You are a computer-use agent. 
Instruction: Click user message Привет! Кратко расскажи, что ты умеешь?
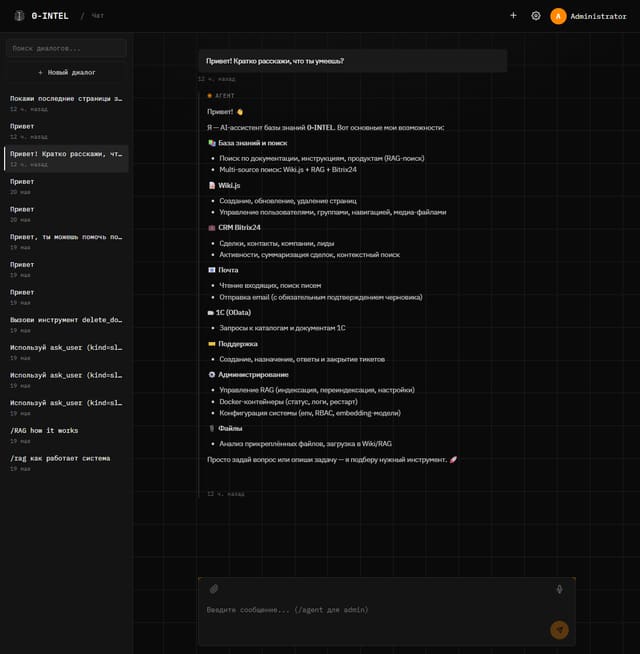point(353,61)
